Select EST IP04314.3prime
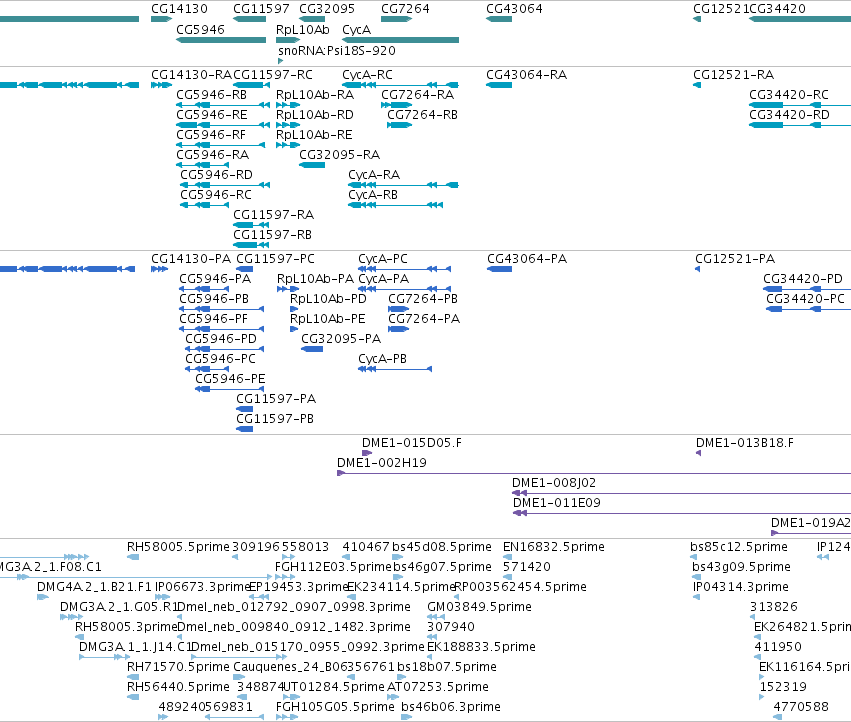 point(741,587)
